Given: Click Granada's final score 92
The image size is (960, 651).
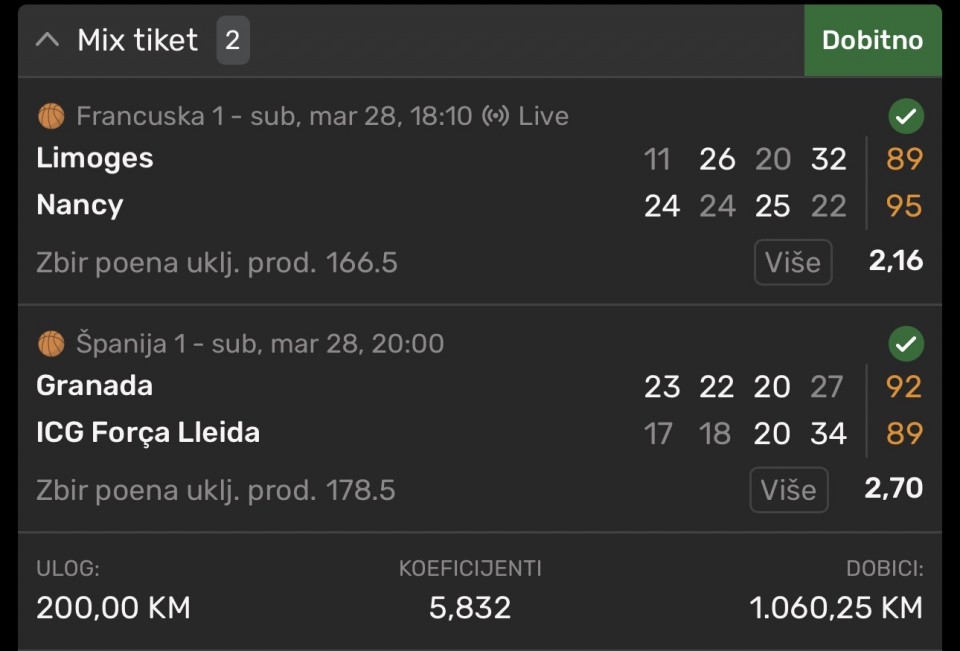Looking at the screenshot, I should [904, 387].
